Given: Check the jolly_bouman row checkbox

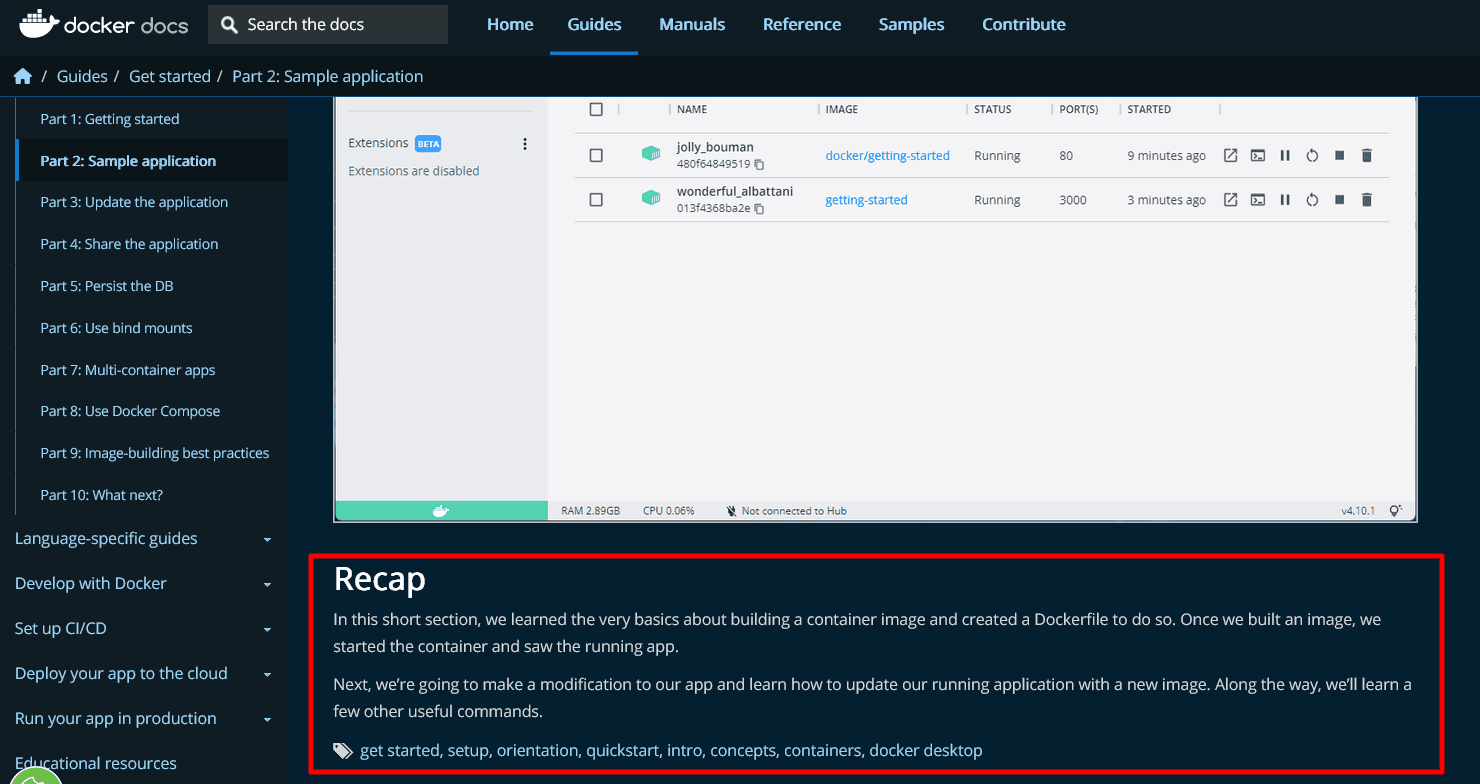Looking at the screenshot, I should coord(596,155).
